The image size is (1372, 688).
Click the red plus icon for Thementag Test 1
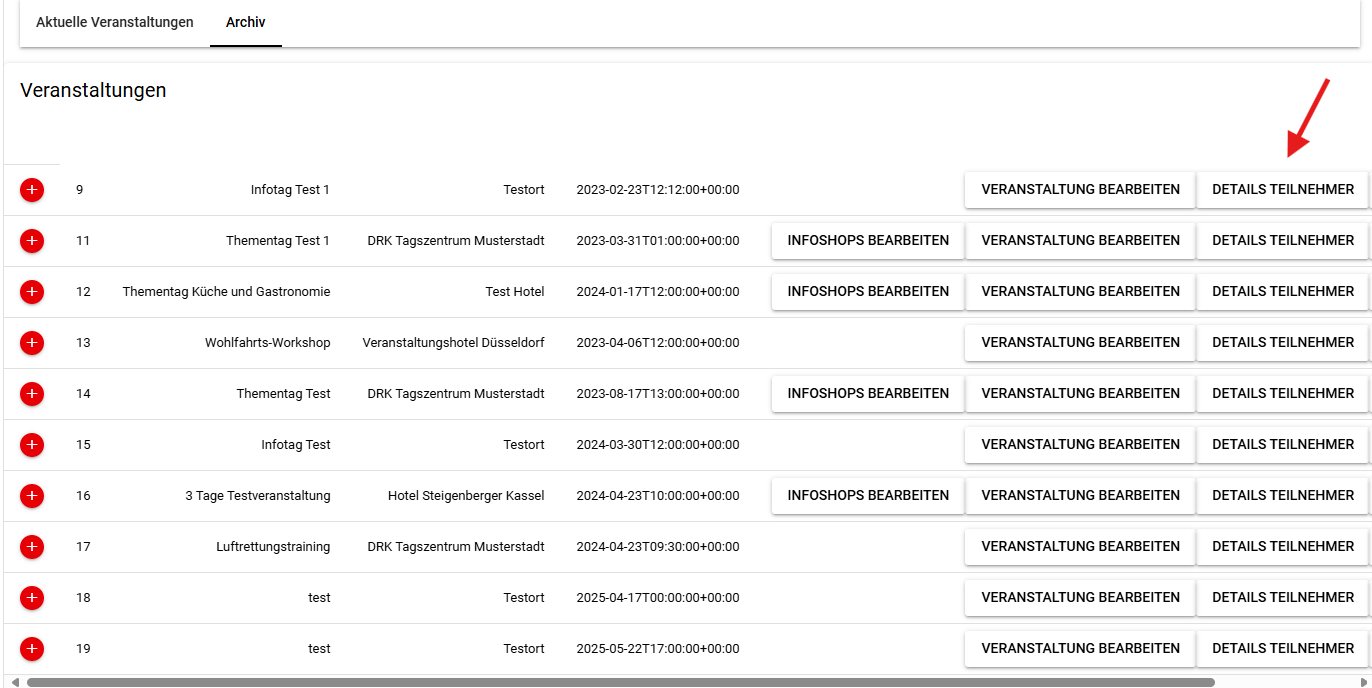32,241
